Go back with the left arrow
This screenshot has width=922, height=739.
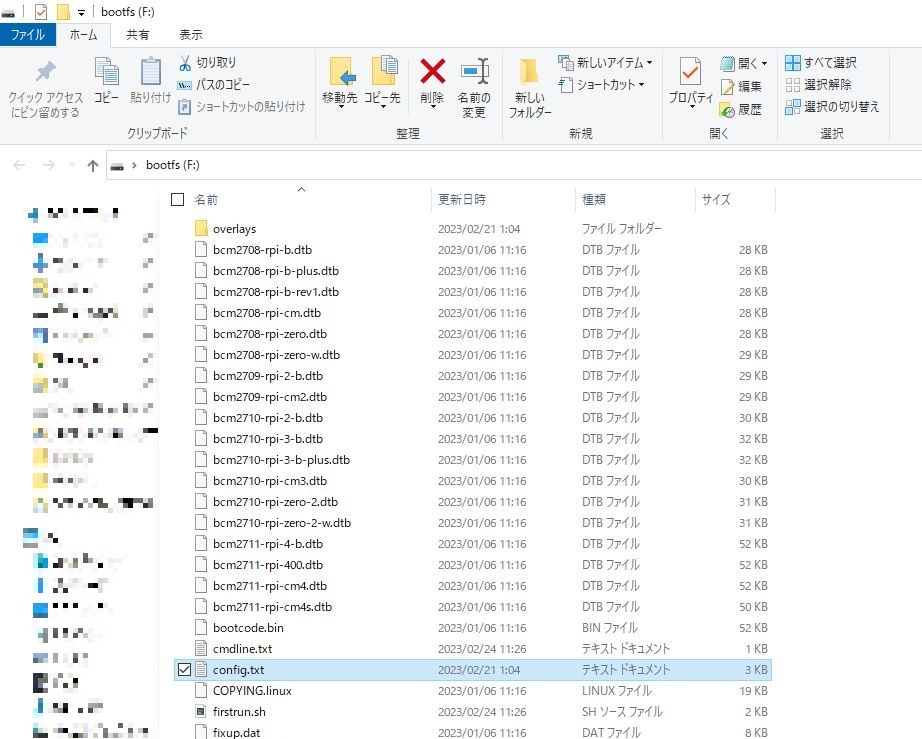(x=19, y=165)
